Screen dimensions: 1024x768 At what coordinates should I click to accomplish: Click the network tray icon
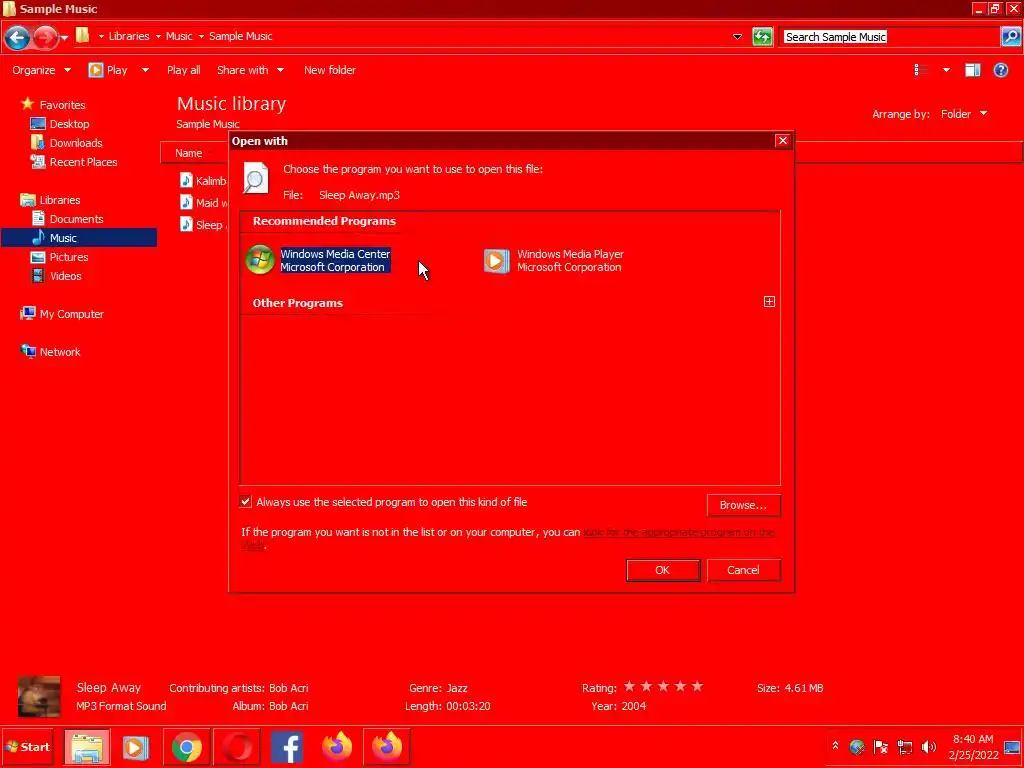(904, 747)
